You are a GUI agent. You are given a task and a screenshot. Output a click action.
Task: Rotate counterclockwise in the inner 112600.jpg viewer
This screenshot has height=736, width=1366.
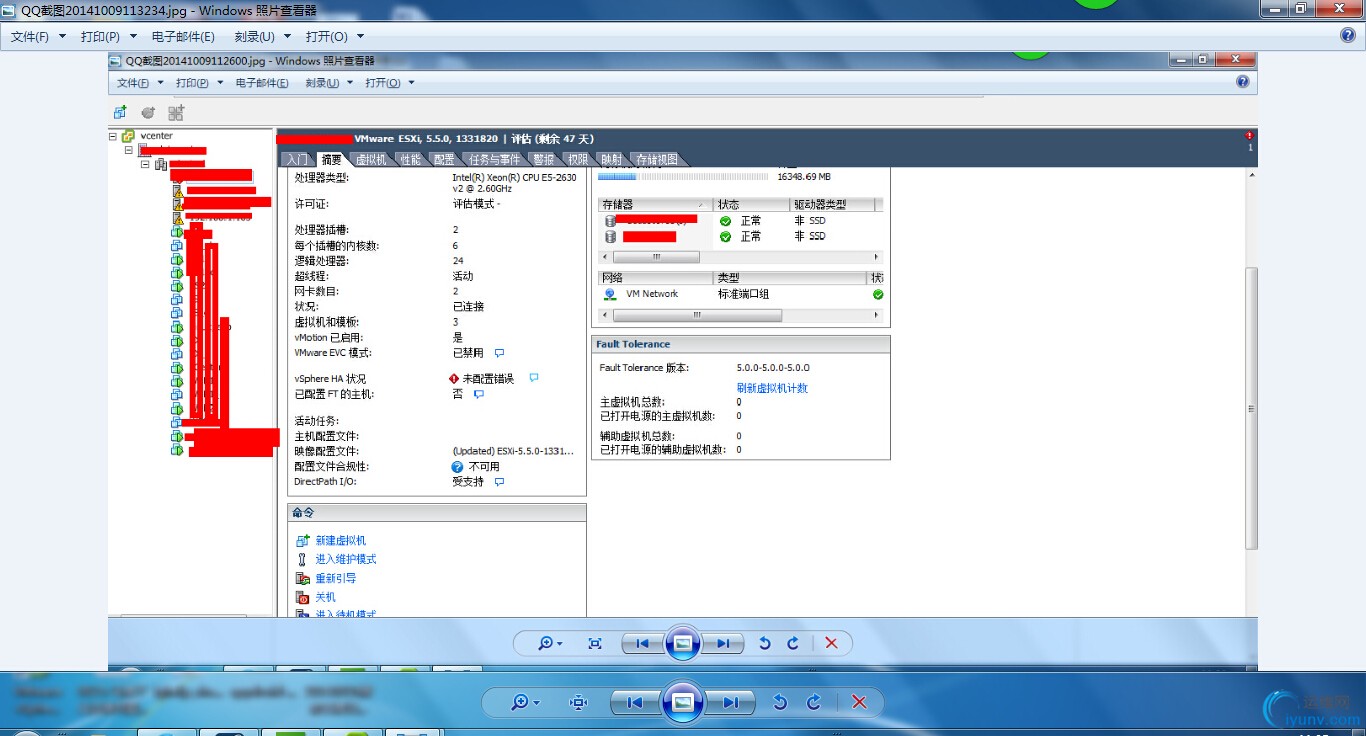click(765, 644)
